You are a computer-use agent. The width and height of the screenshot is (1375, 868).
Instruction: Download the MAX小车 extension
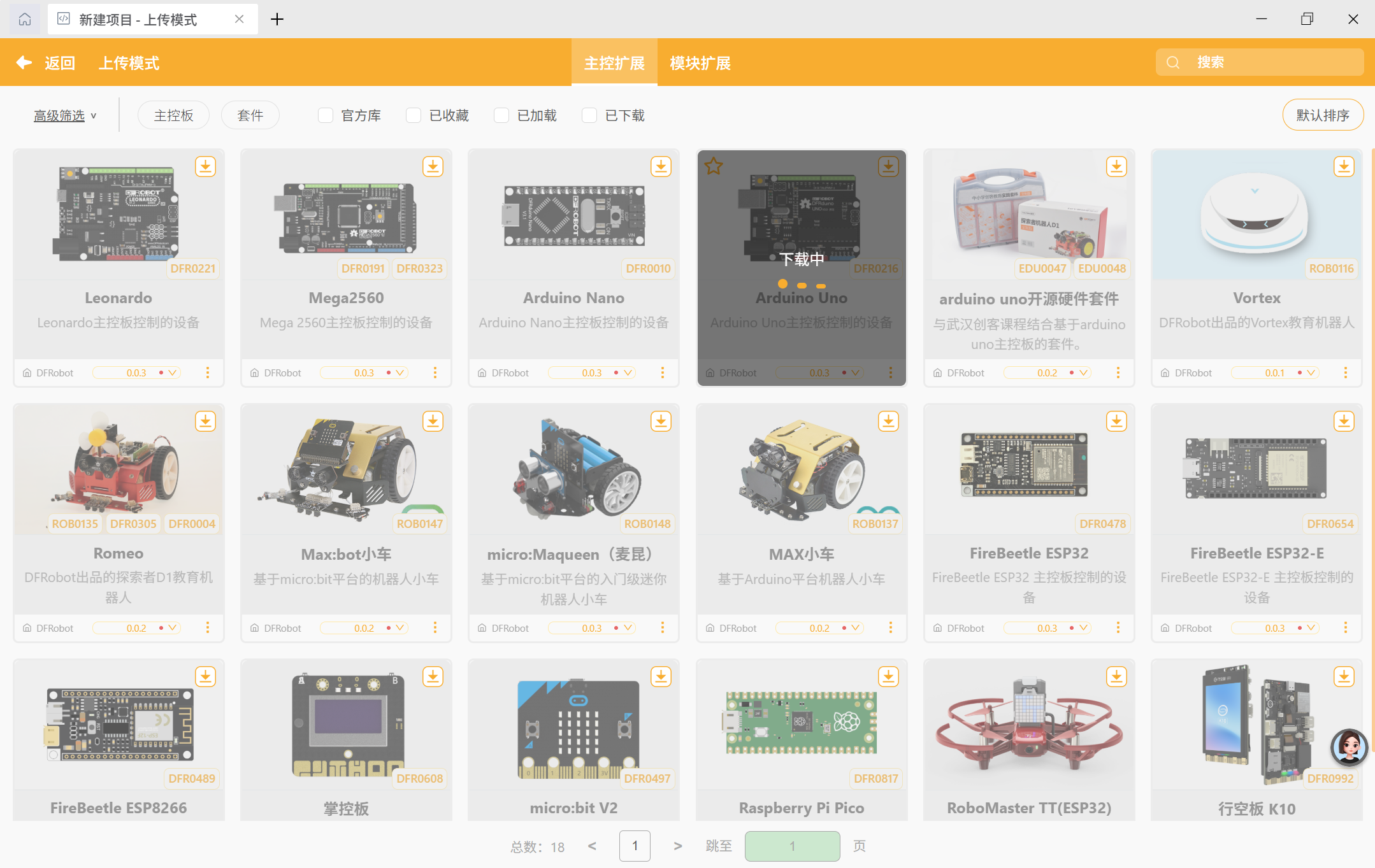tap(888, 422)
